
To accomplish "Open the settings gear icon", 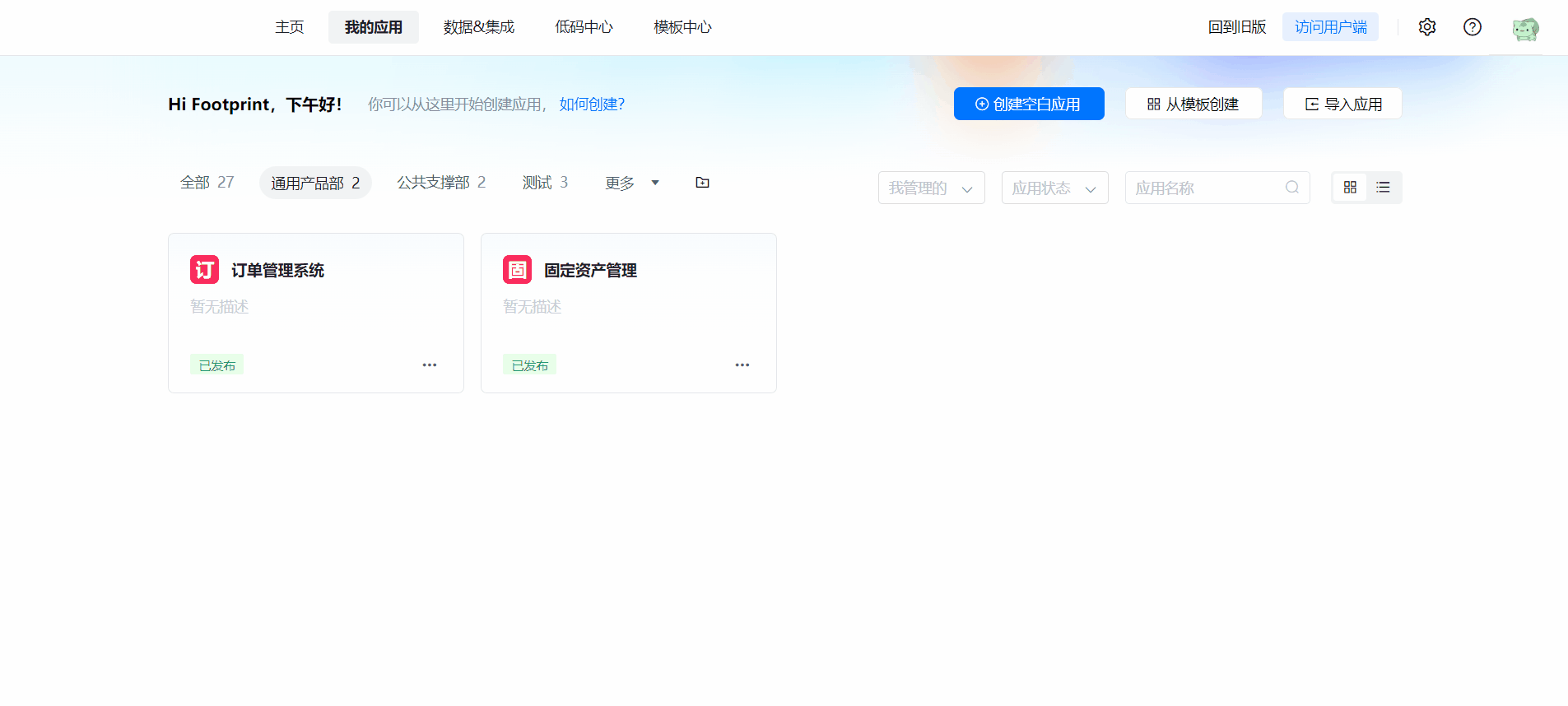I will (x=1427, y=27).
